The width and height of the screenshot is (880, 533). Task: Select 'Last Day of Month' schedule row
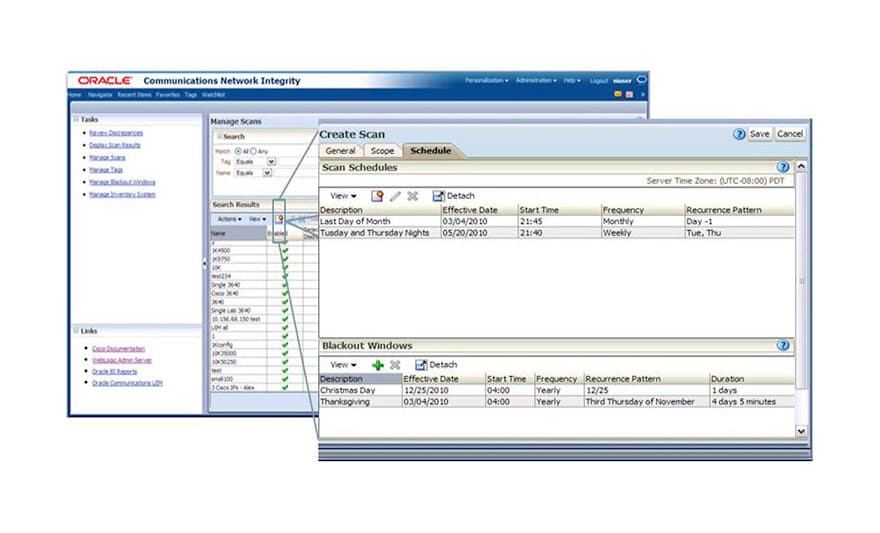pos(557,222)
